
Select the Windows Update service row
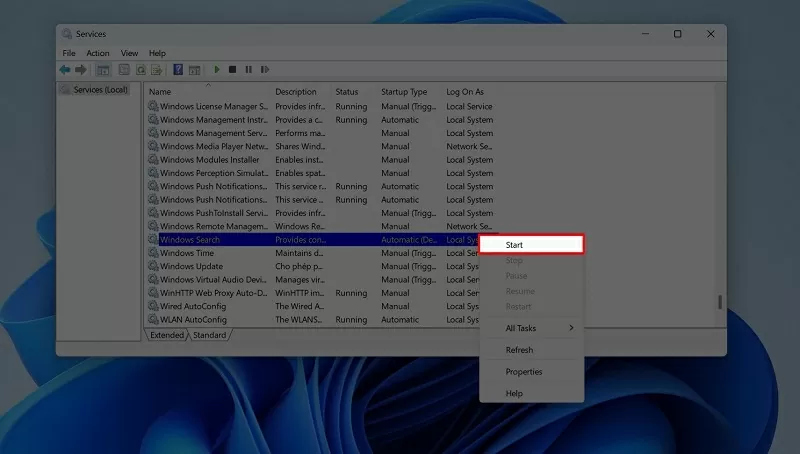pos(191,267)
